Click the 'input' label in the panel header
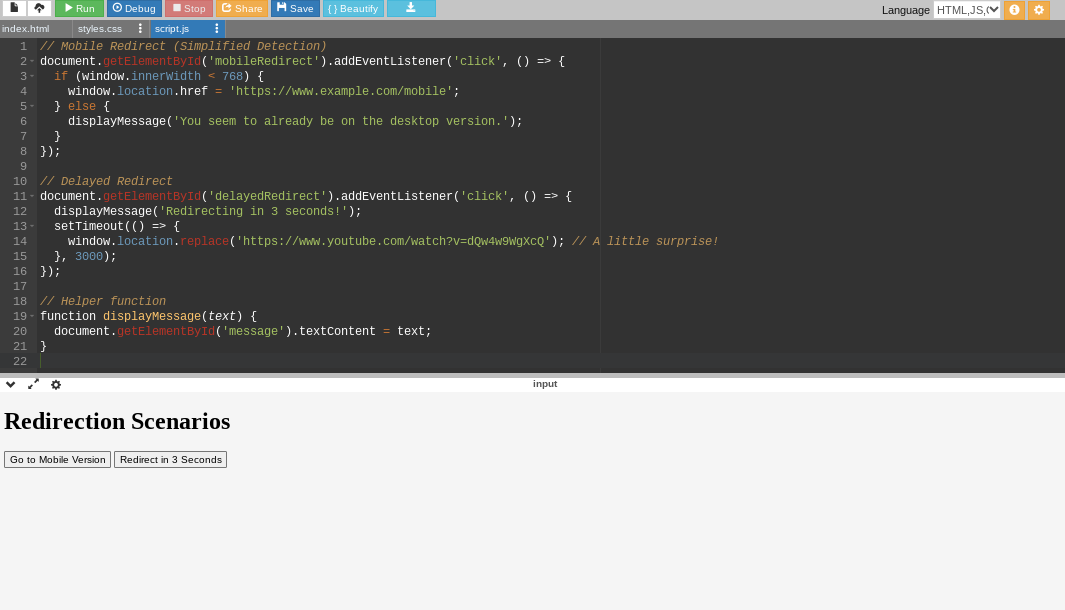 [545, 384]
